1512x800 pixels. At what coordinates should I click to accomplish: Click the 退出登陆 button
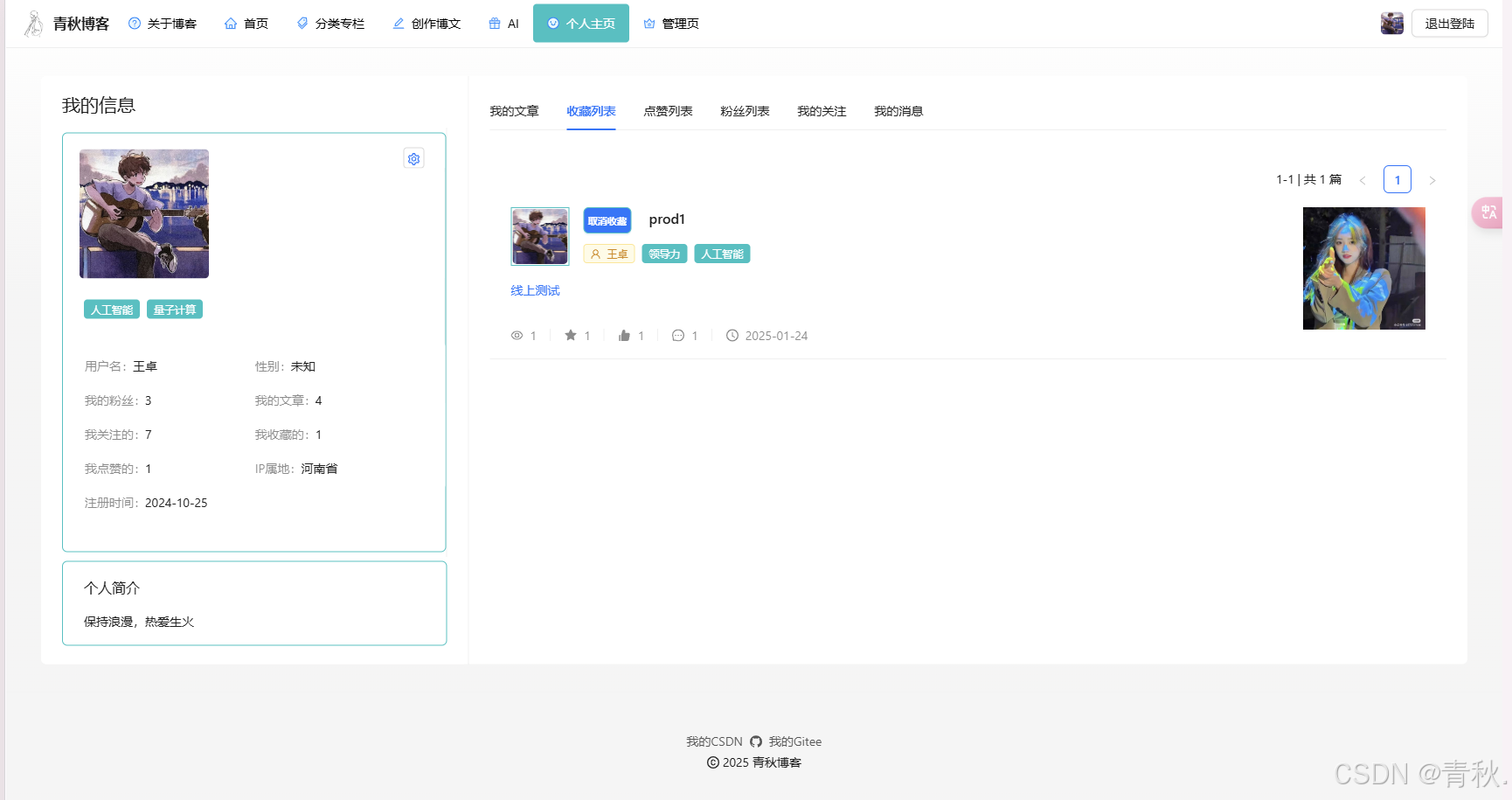tap(1449, 24)
